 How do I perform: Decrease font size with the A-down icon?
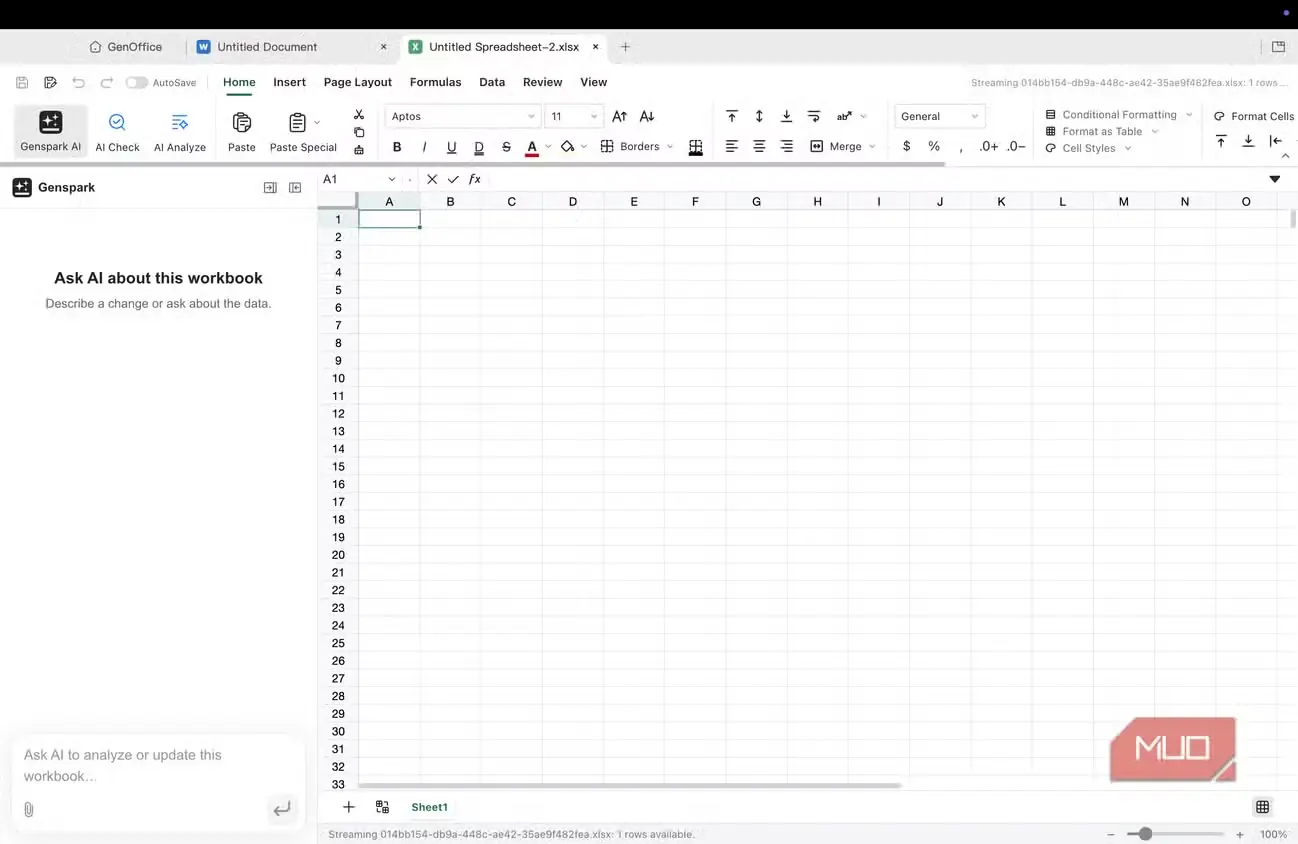tap(647, 116)
